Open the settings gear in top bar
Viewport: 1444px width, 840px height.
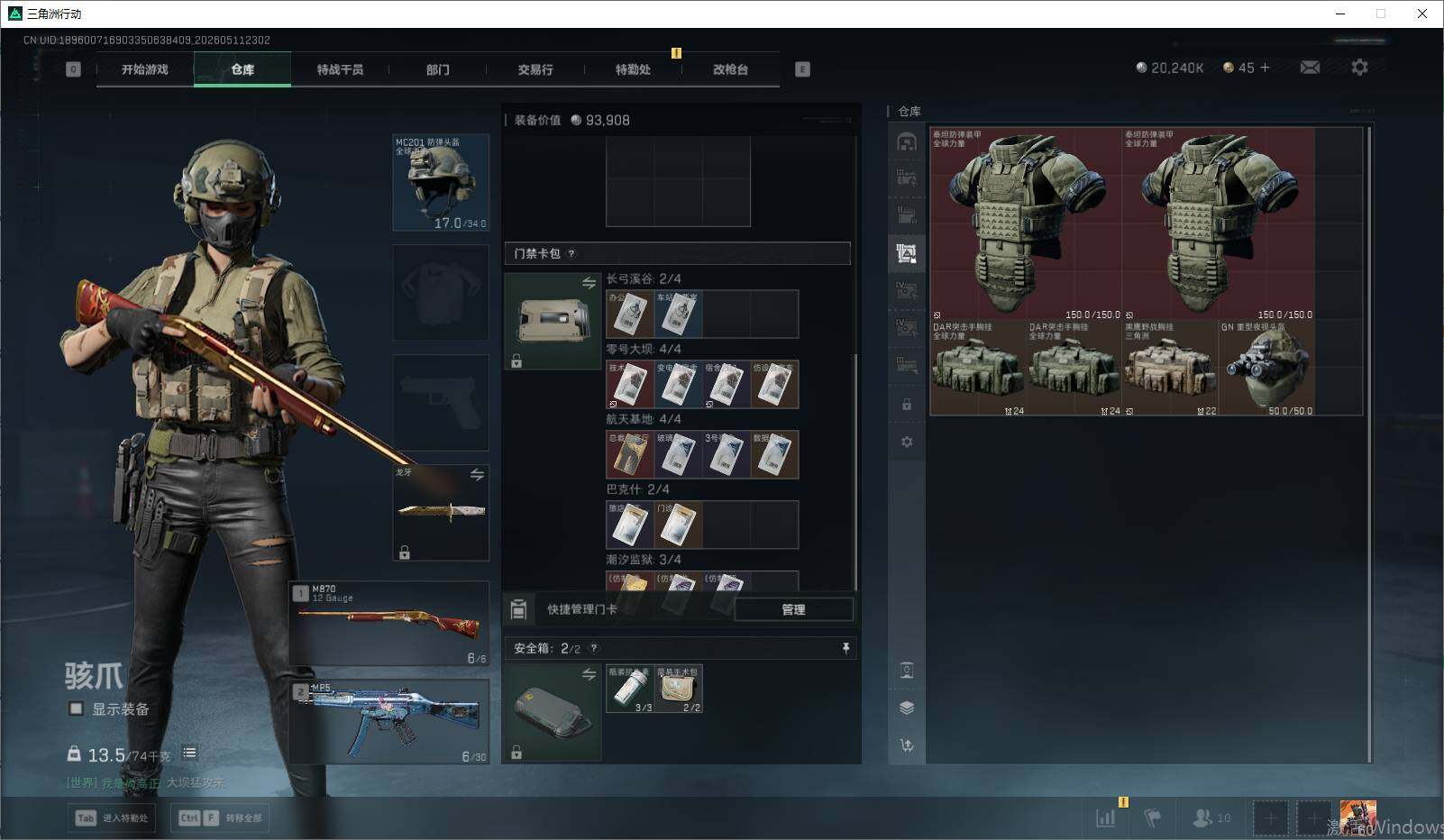pos(1359,68)
